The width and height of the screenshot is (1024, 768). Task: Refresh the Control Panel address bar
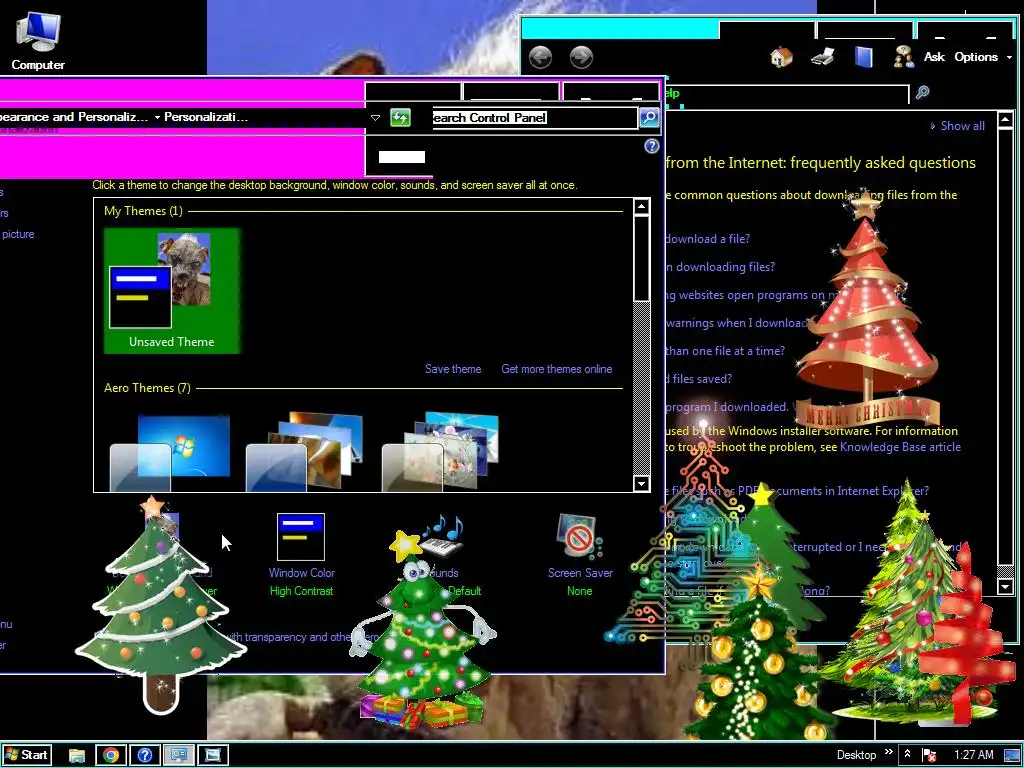(x=400, y=118)
